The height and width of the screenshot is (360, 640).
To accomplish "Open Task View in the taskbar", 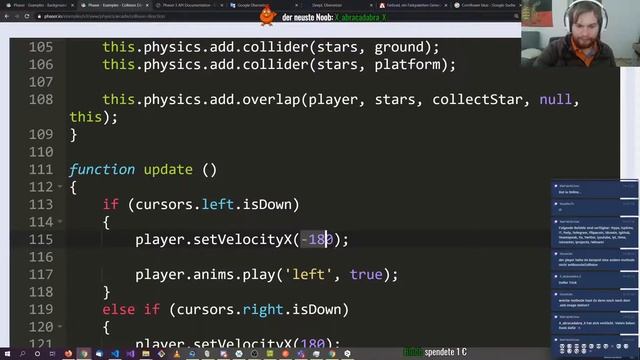I will [x=52, y=353].
